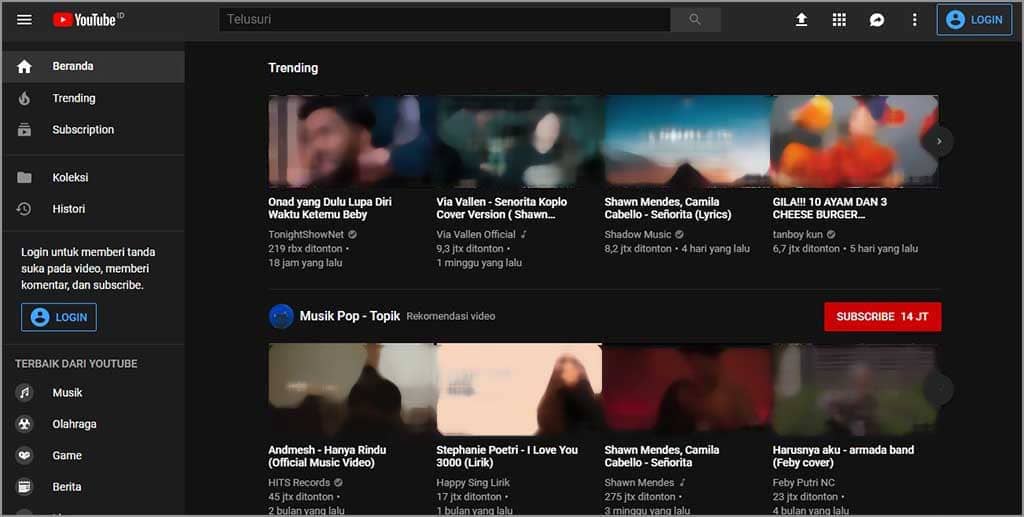The width and height of the screenshot is (1024, 517).
Task: Select Beranda in the sidebar
Action: [93, 67]
